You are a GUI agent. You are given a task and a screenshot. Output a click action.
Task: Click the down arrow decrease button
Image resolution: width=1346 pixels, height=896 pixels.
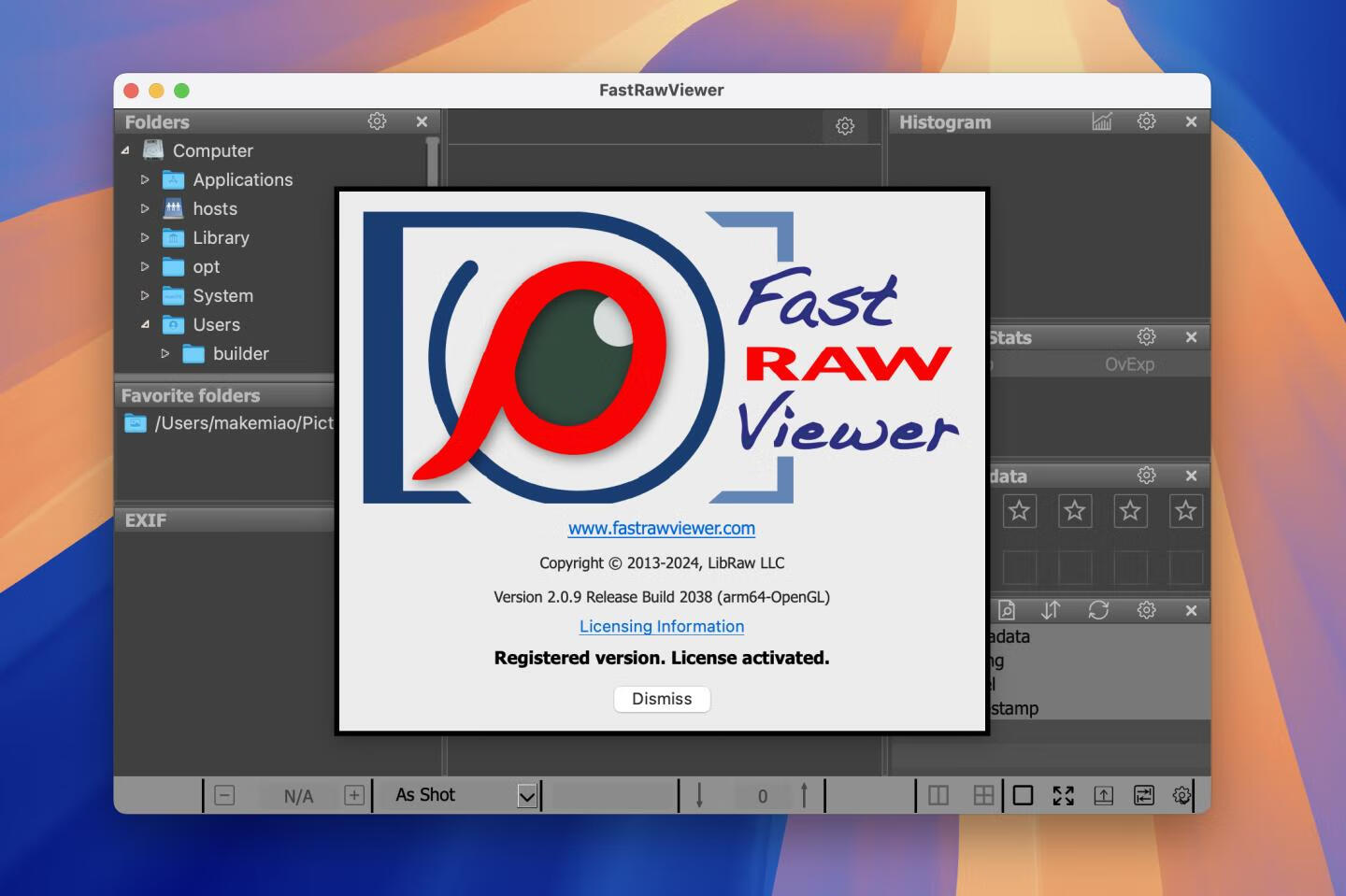coord(699,795)
